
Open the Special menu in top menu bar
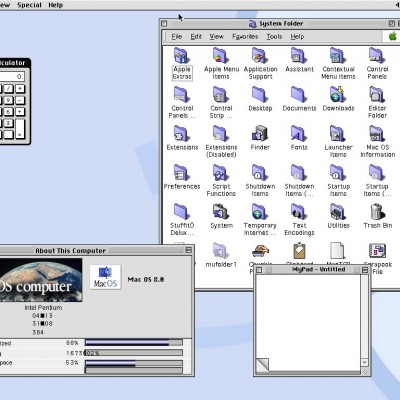point(29,5)
